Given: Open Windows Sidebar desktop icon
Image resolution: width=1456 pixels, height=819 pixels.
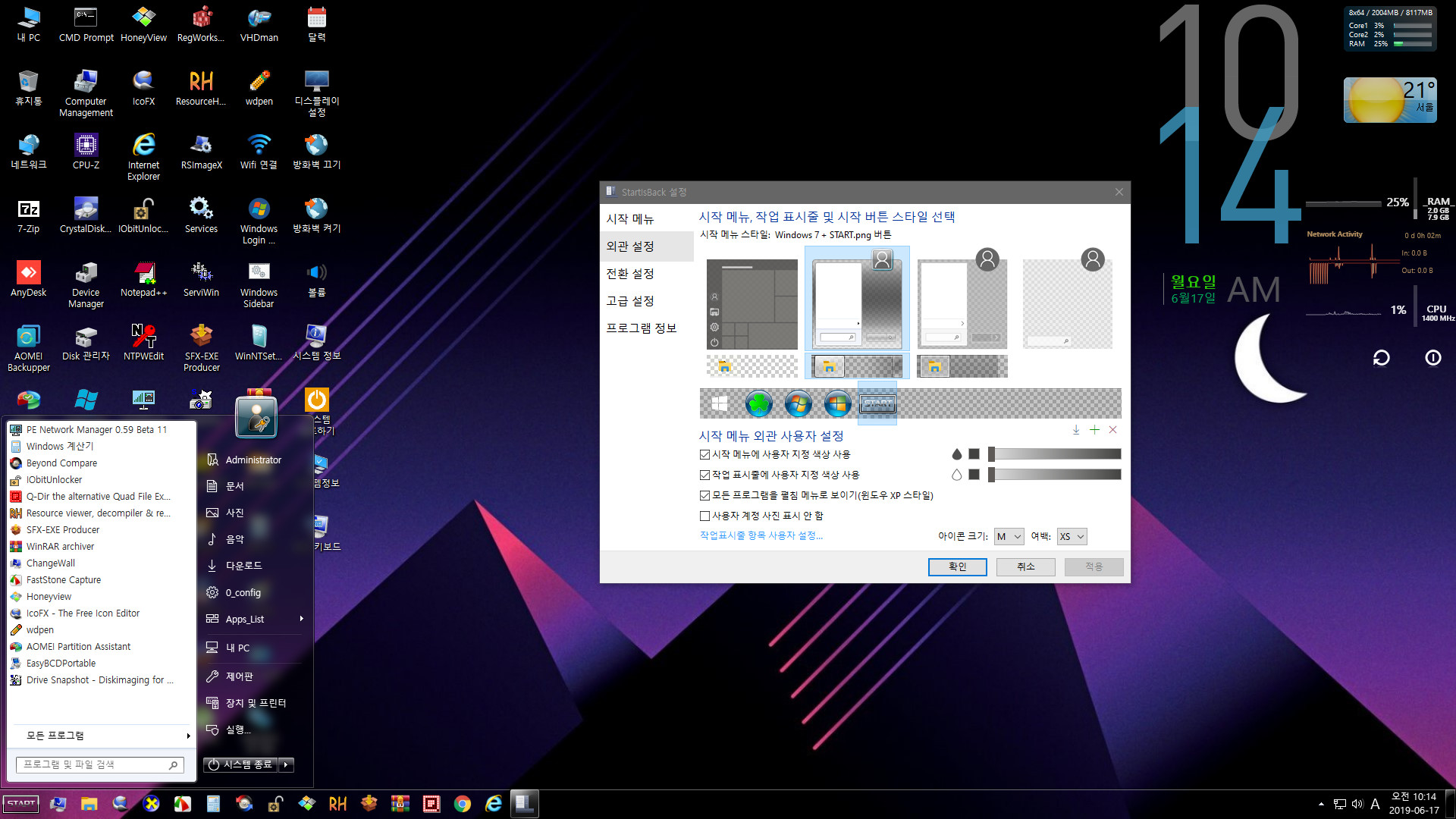Looking at the screenshot, I should click(x=259, y=284).
